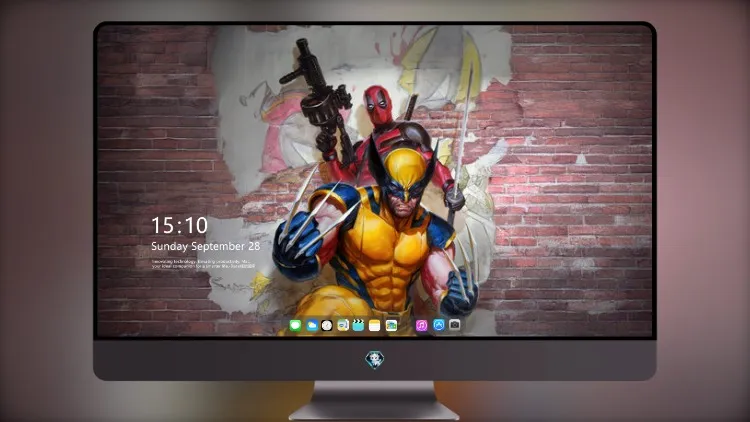
Task: Click the 15:10 clock widget
Action: [179, 225]
